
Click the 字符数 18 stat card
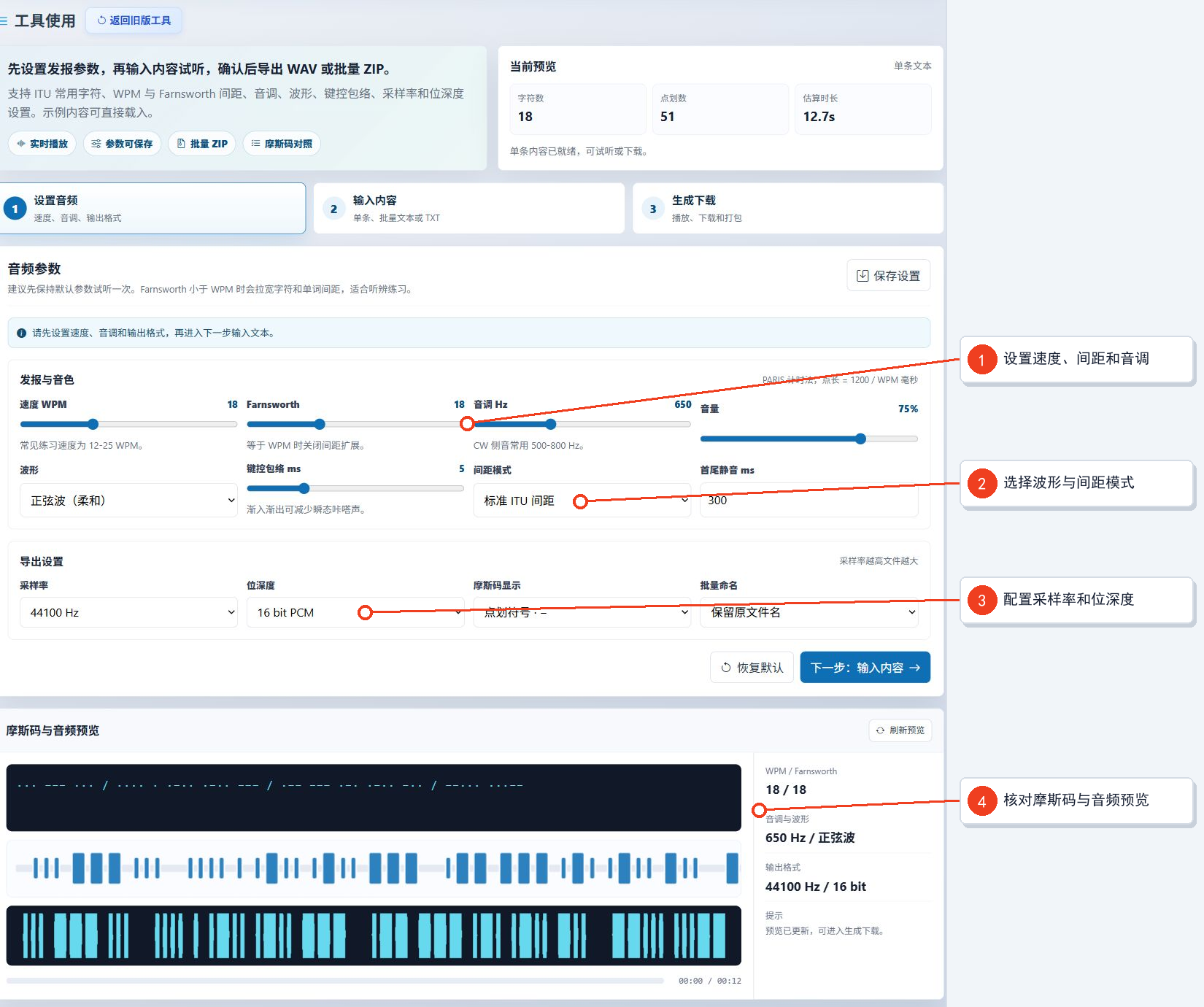click(x=578, y=109)
